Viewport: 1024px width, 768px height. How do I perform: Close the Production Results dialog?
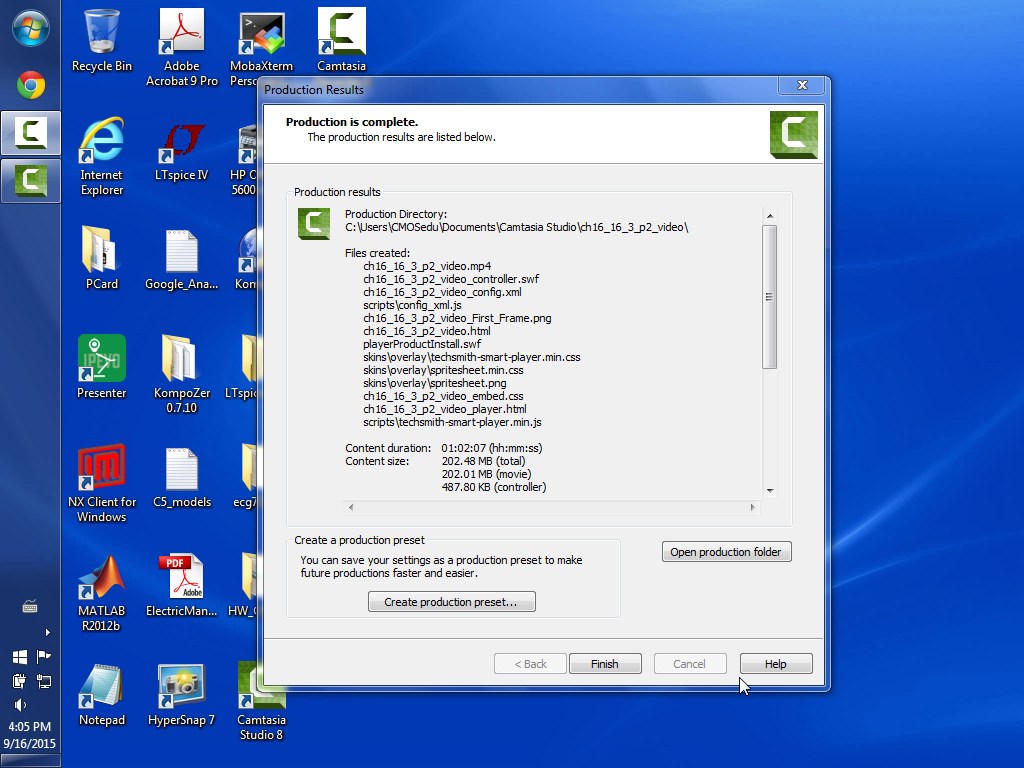pos(801,87)
